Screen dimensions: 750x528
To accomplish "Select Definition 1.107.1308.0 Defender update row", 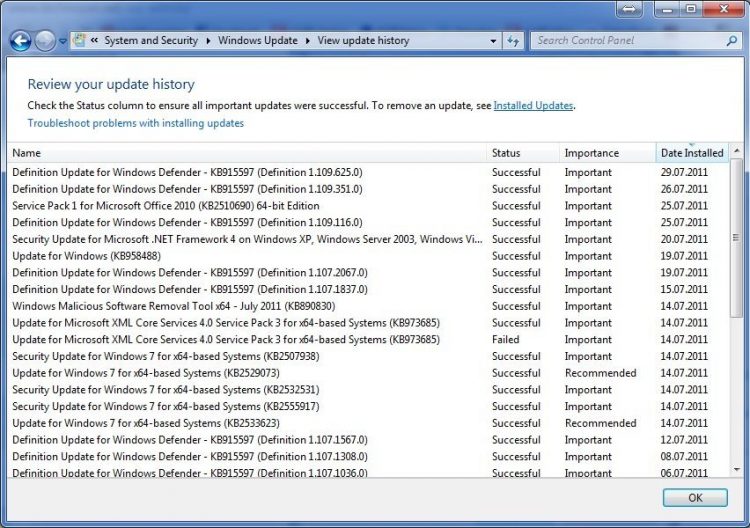I will [368, 457].
